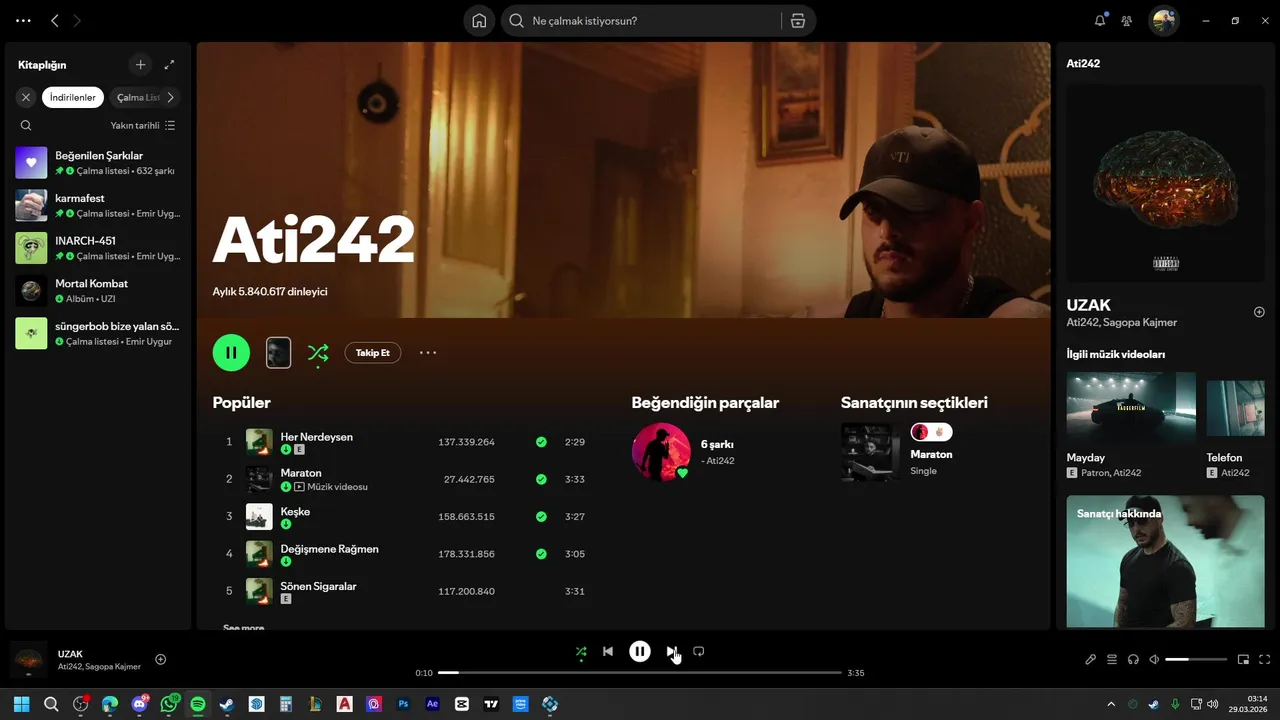The width and height of the screenshot is (1280, 720).
Task: Open the play queue icon
Action: point(1112,659)
